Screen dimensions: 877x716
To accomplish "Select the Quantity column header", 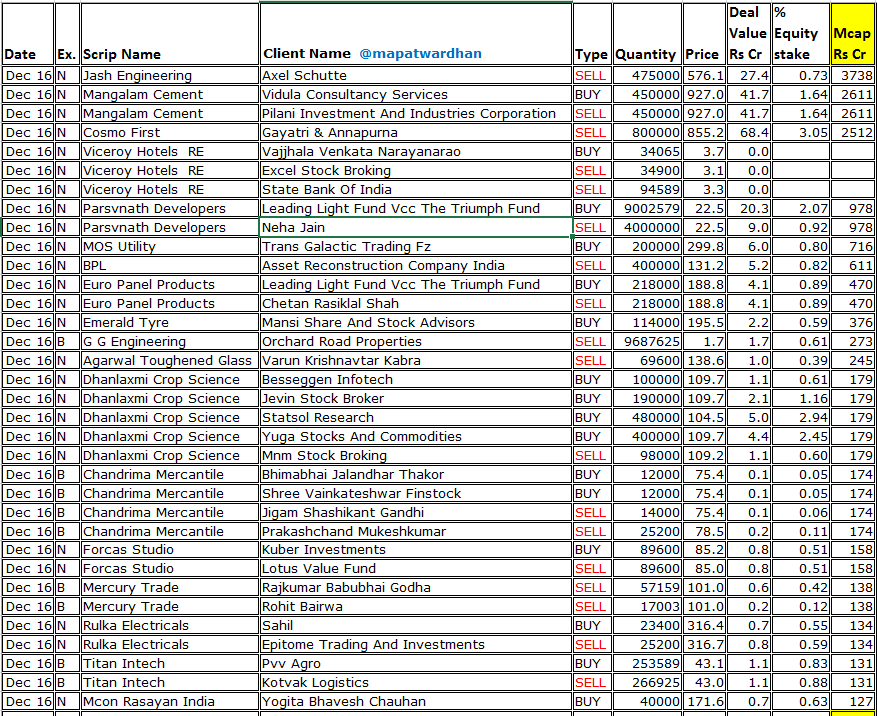I will tap(647, 34).
